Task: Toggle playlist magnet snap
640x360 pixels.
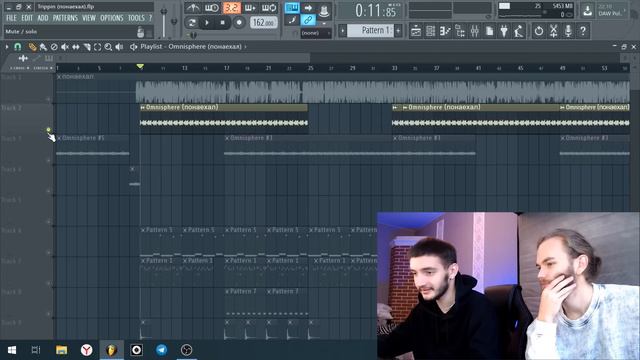Action: [x=18, y=47]
